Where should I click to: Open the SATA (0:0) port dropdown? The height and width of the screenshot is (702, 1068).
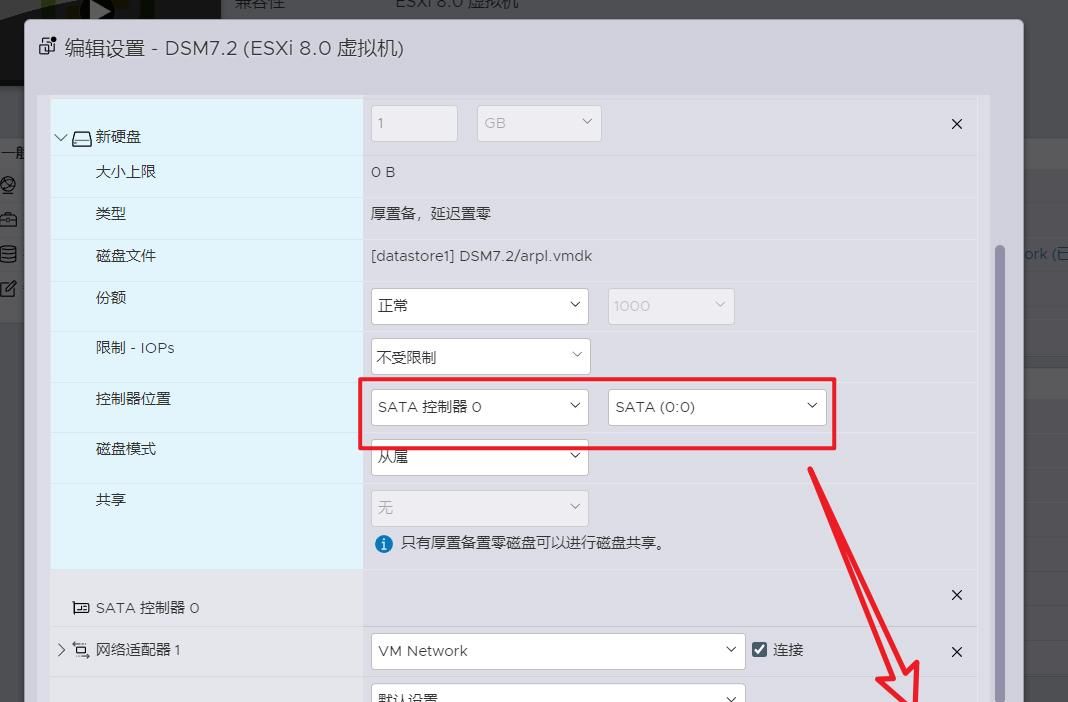click(x=716, y=407)
